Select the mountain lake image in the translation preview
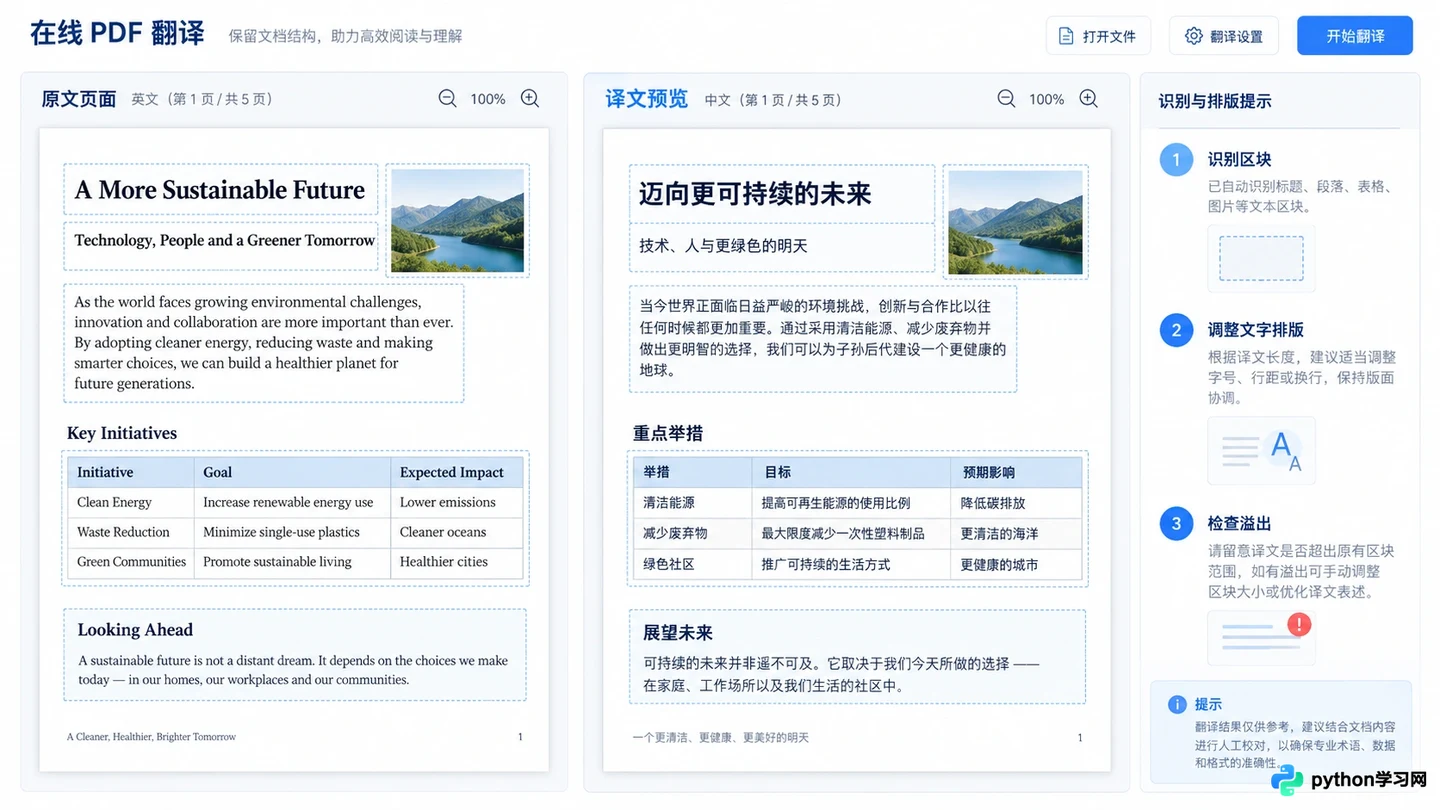Screen dimensions: 1440x810 coord(1015,222)
